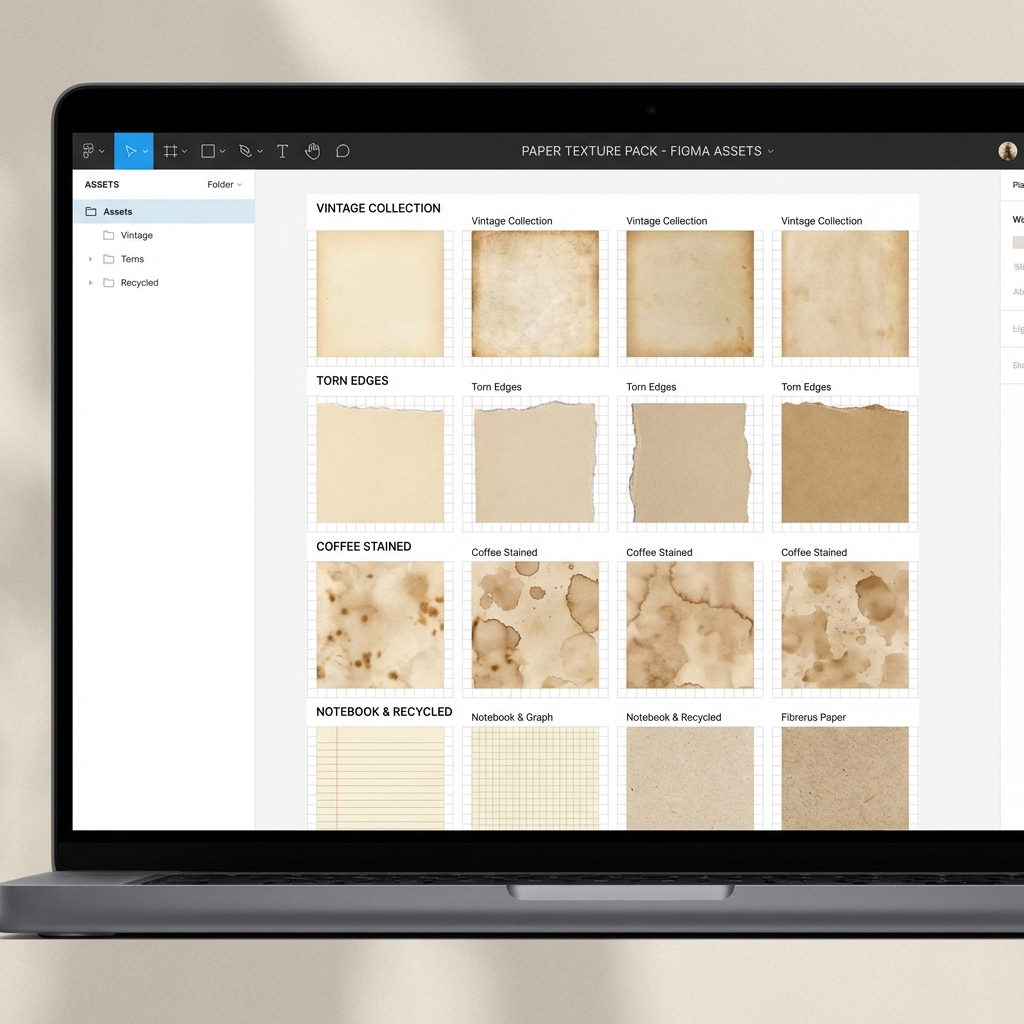Select the Pen tool
This screenshot has height=1024, width=1024.
point(245,151)
